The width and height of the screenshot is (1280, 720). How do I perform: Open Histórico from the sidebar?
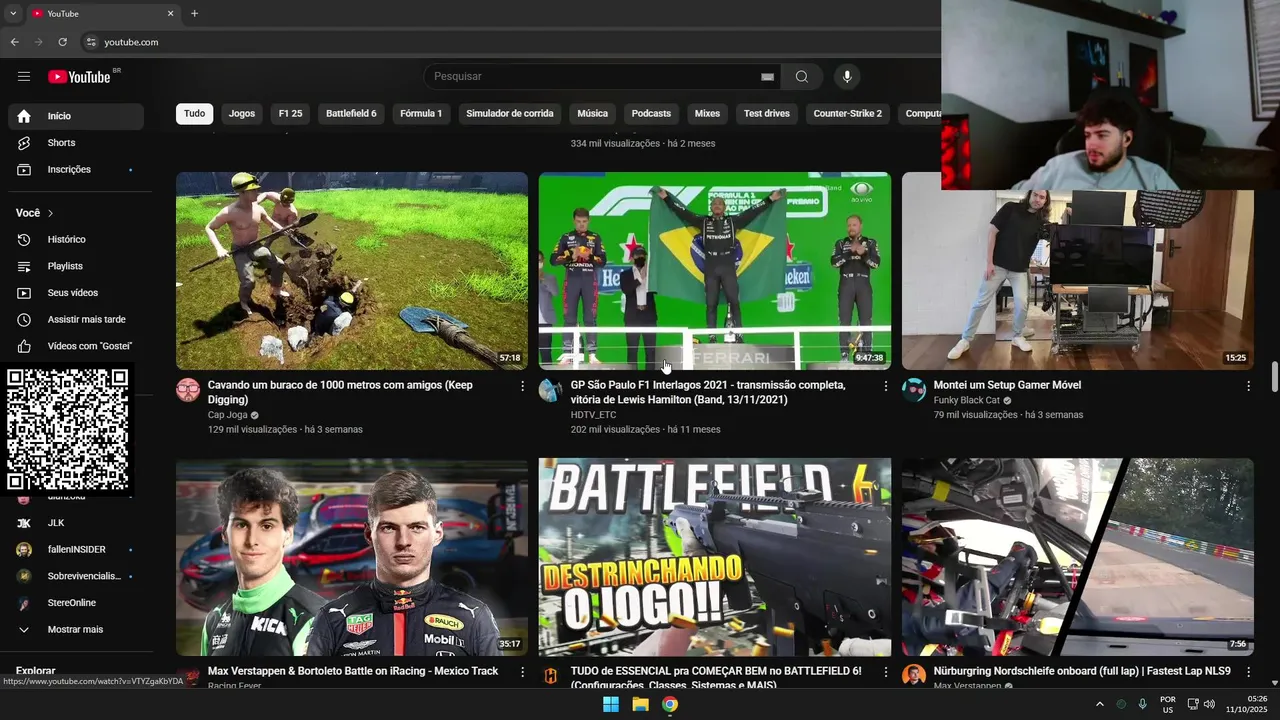point(76,239)
